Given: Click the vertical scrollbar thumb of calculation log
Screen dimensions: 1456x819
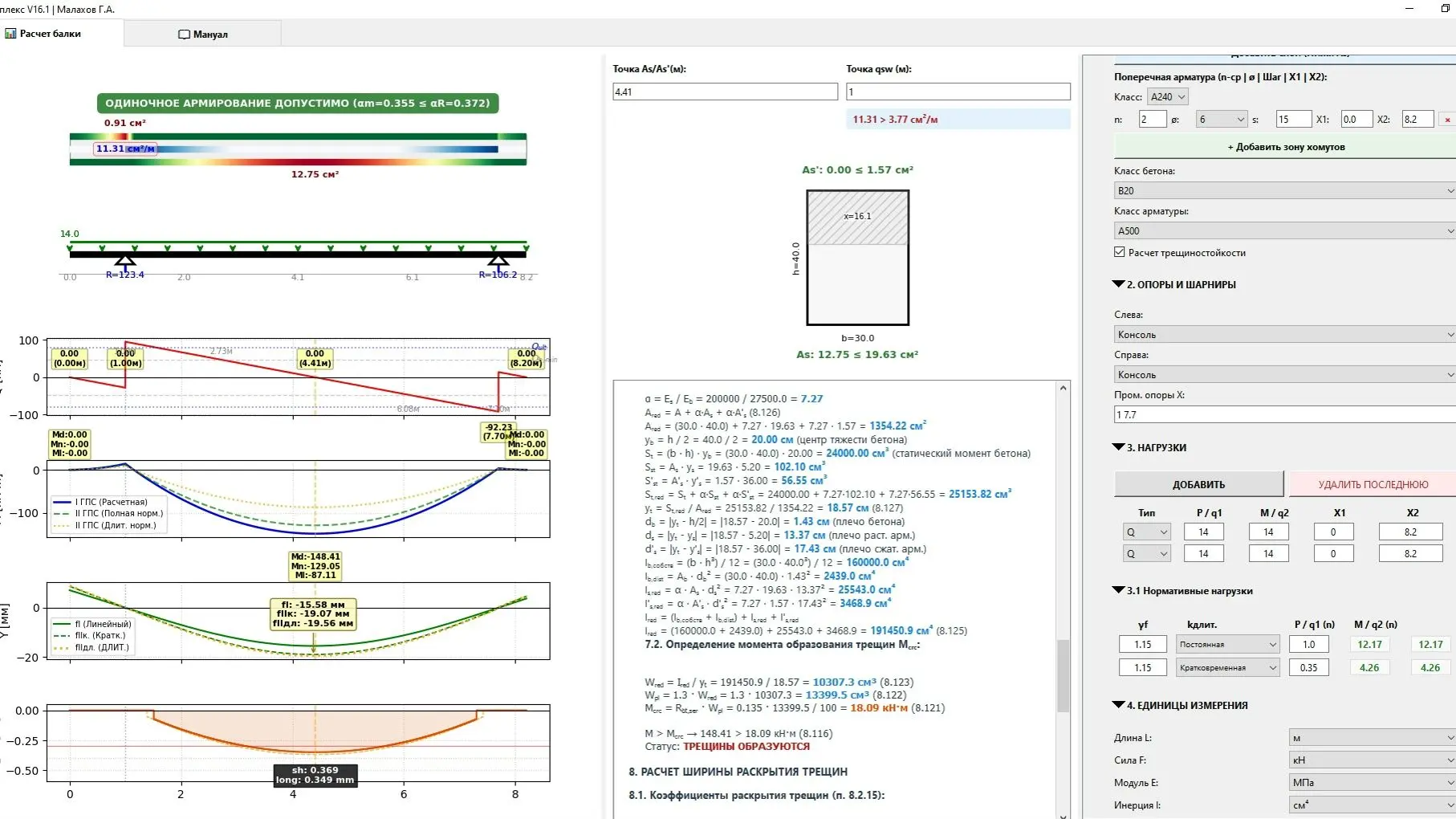Looking at the screenshot, I should [1063, 674].
